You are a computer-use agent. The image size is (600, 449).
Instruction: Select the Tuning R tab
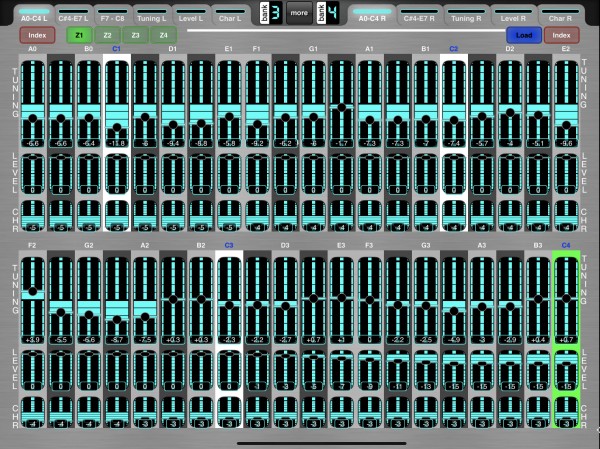(x=466, y=15)
